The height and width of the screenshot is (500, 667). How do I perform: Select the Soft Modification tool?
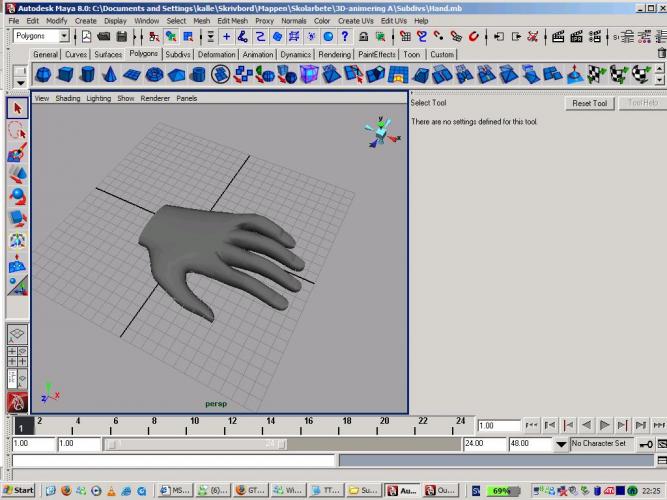17,264
